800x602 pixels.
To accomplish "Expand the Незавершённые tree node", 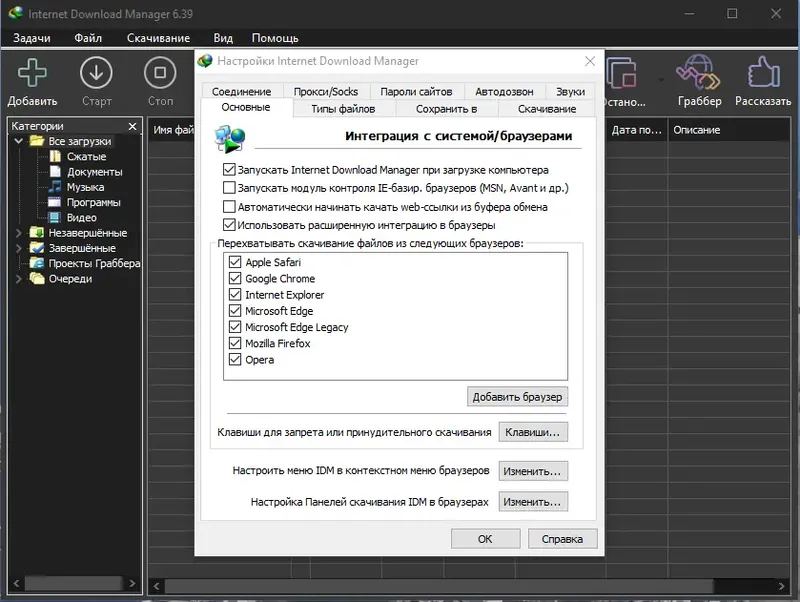I will pos(19,233).
